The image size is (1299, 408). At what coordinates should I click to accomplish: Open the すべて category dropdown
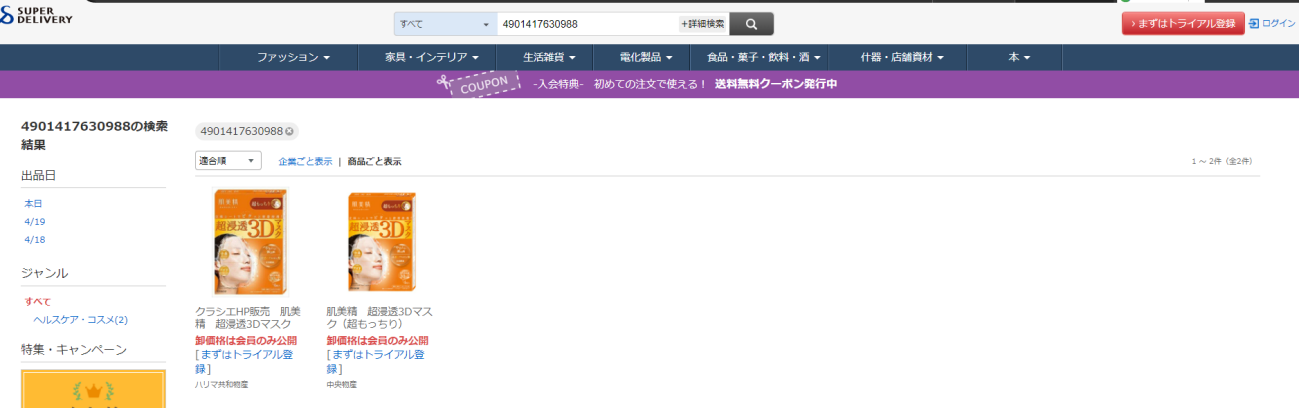445,24
